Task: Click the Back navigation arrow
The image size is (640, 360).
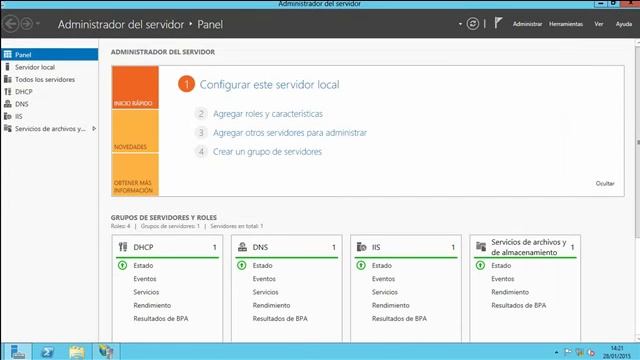Action: [11, 24]
